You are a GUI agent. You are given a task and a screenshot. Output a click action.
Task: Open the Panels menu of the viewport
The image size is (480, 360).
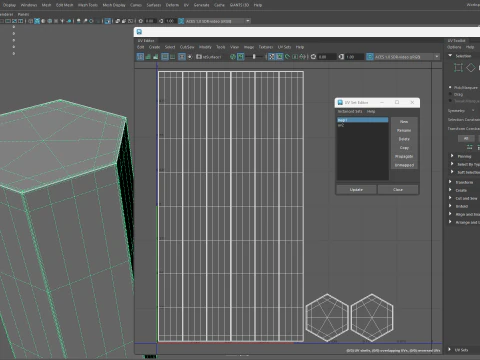coord(23,14)
